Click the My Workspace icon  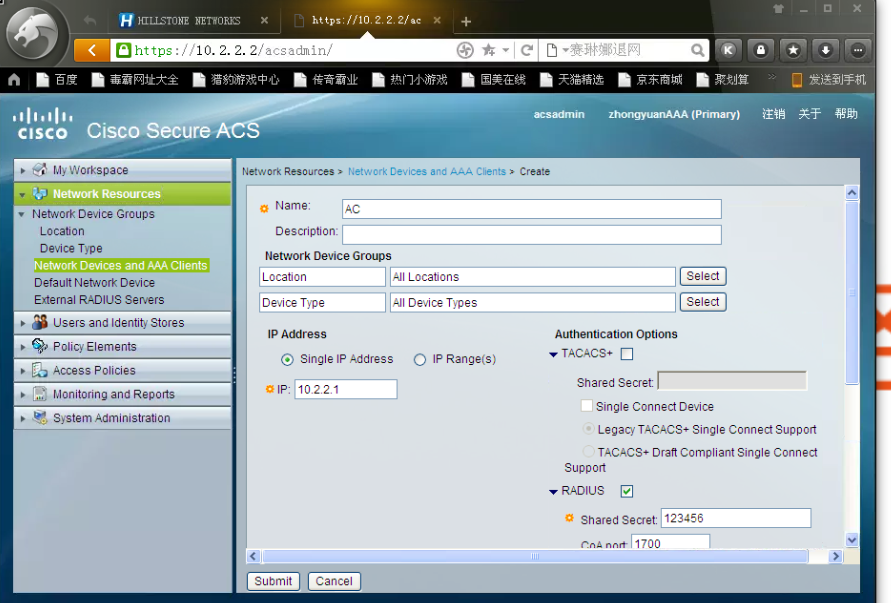(40, 169)
